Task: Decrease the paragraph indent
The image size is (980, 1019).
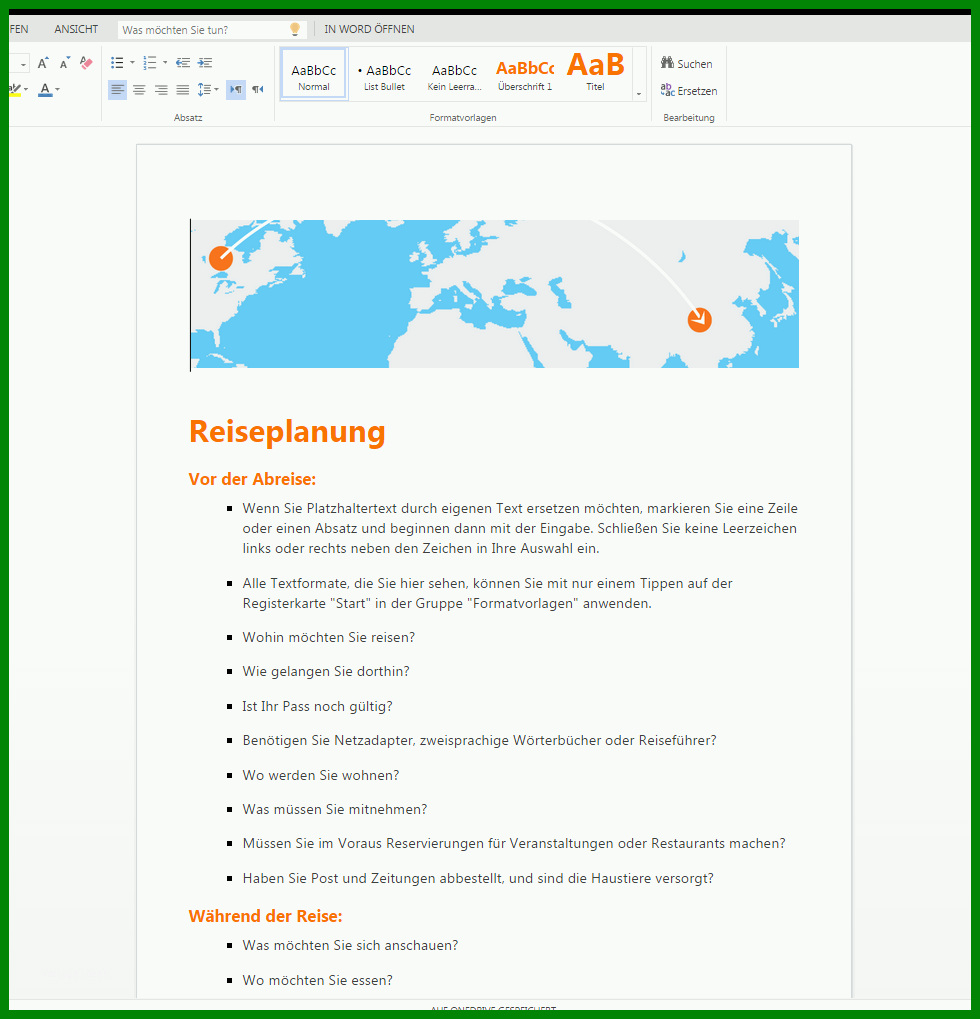Action: pyautogui.click(x=183, y=63)
